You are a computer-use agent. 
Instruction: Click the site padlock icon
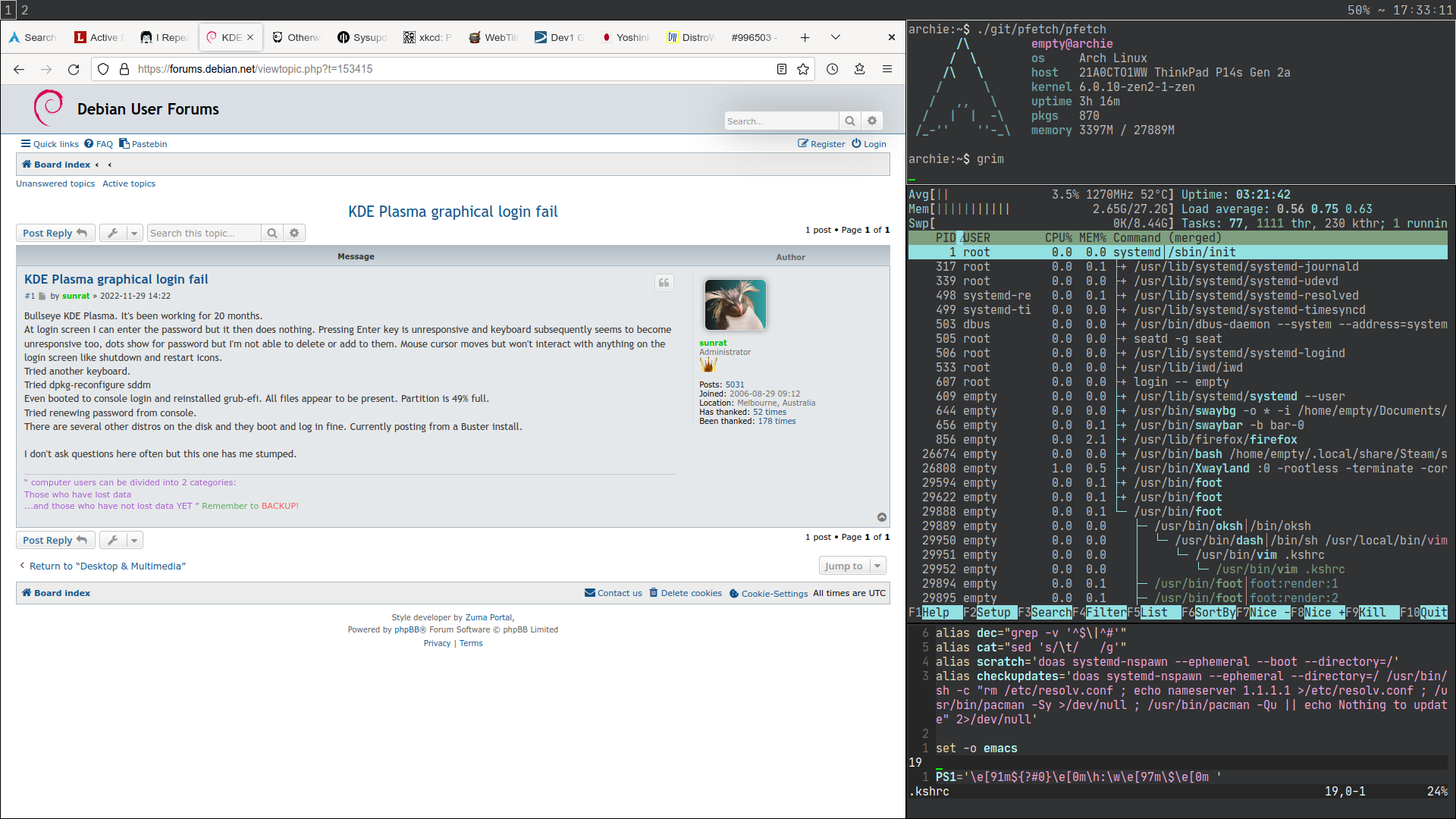pyautogui.click(x=124, y=69)
